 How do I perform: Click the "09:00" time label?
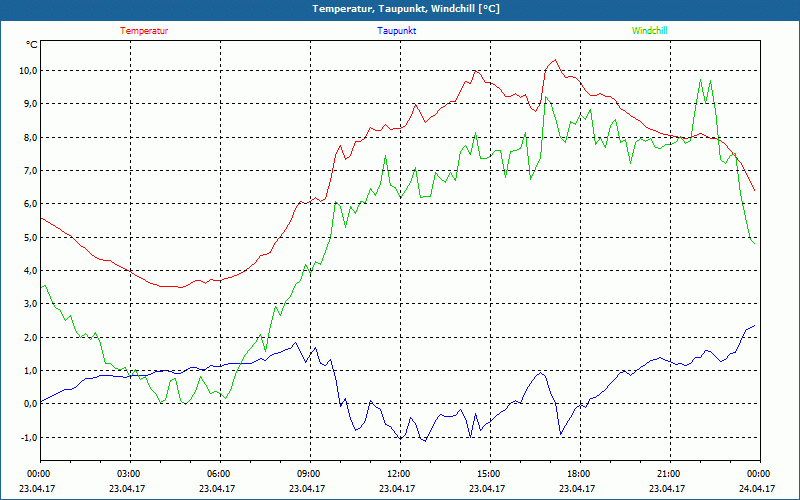coord(310,474)
